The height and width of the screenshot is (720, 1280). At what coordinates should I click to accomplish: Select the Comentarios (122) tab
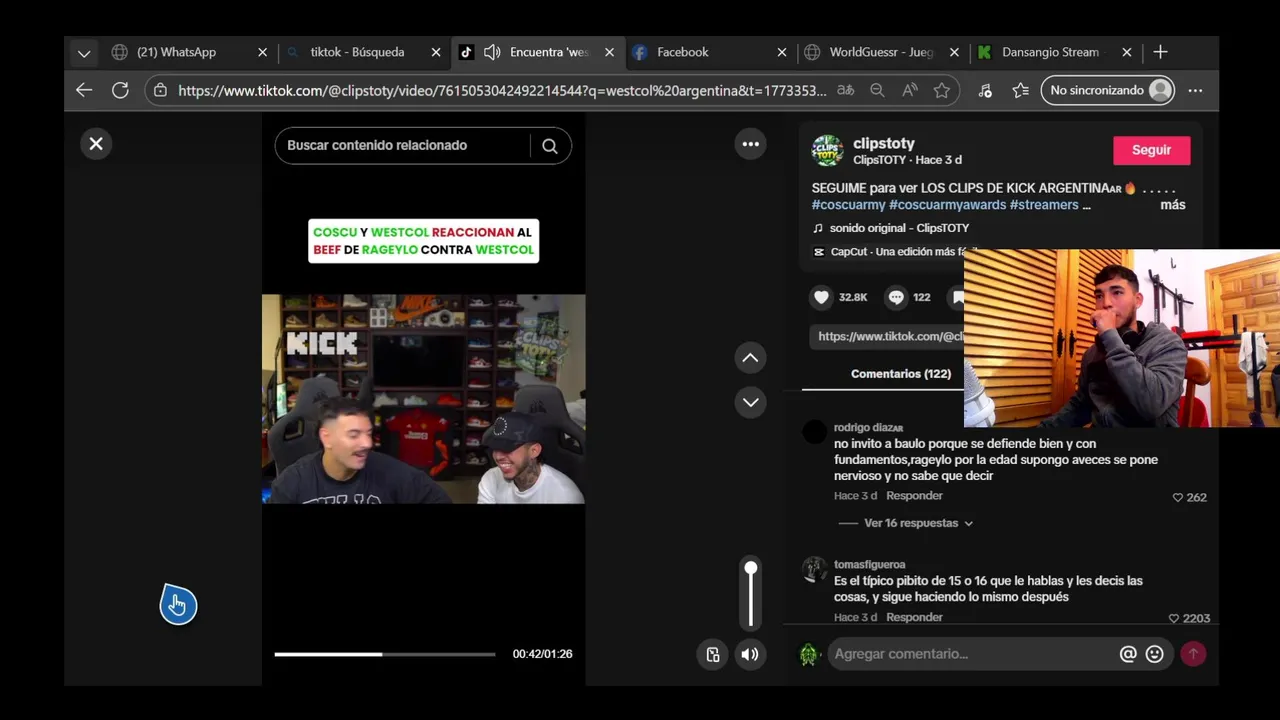click(x=901, y=374)
